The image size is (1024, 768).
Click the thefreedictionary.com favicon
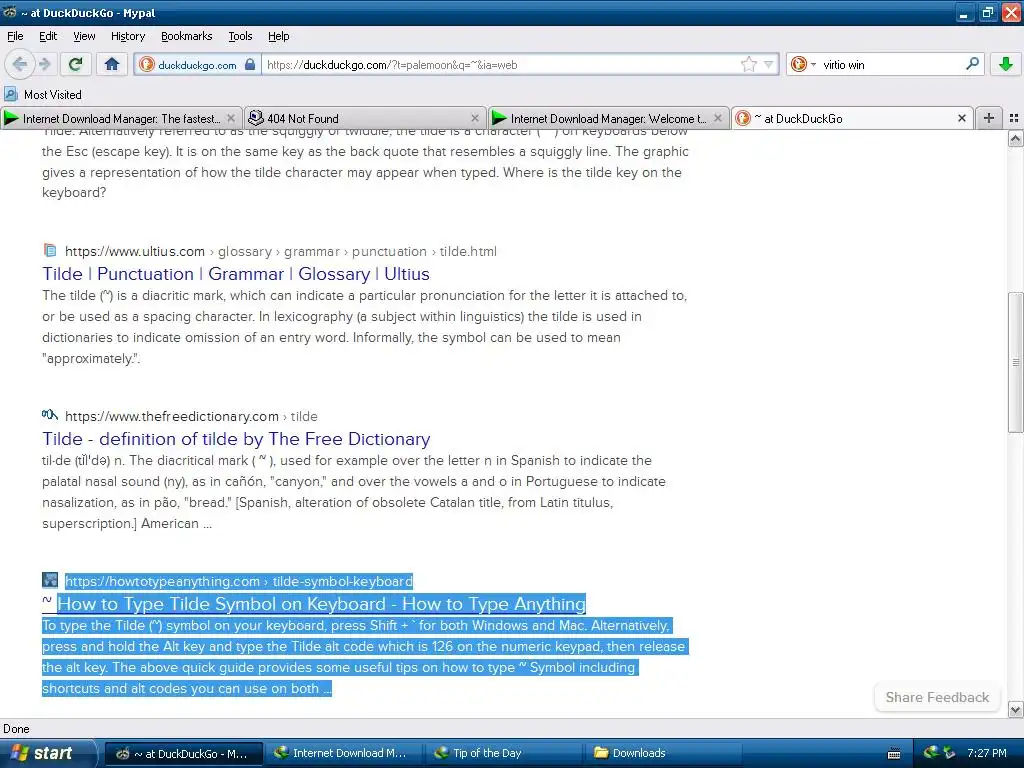coord(50,415)
